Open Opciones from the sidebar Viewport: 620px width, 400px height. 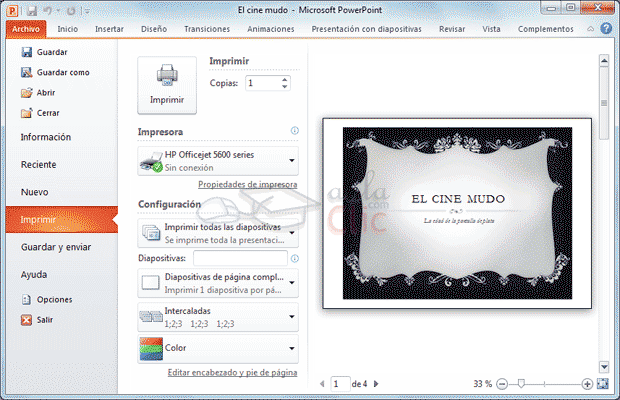[x=54, y=299]
